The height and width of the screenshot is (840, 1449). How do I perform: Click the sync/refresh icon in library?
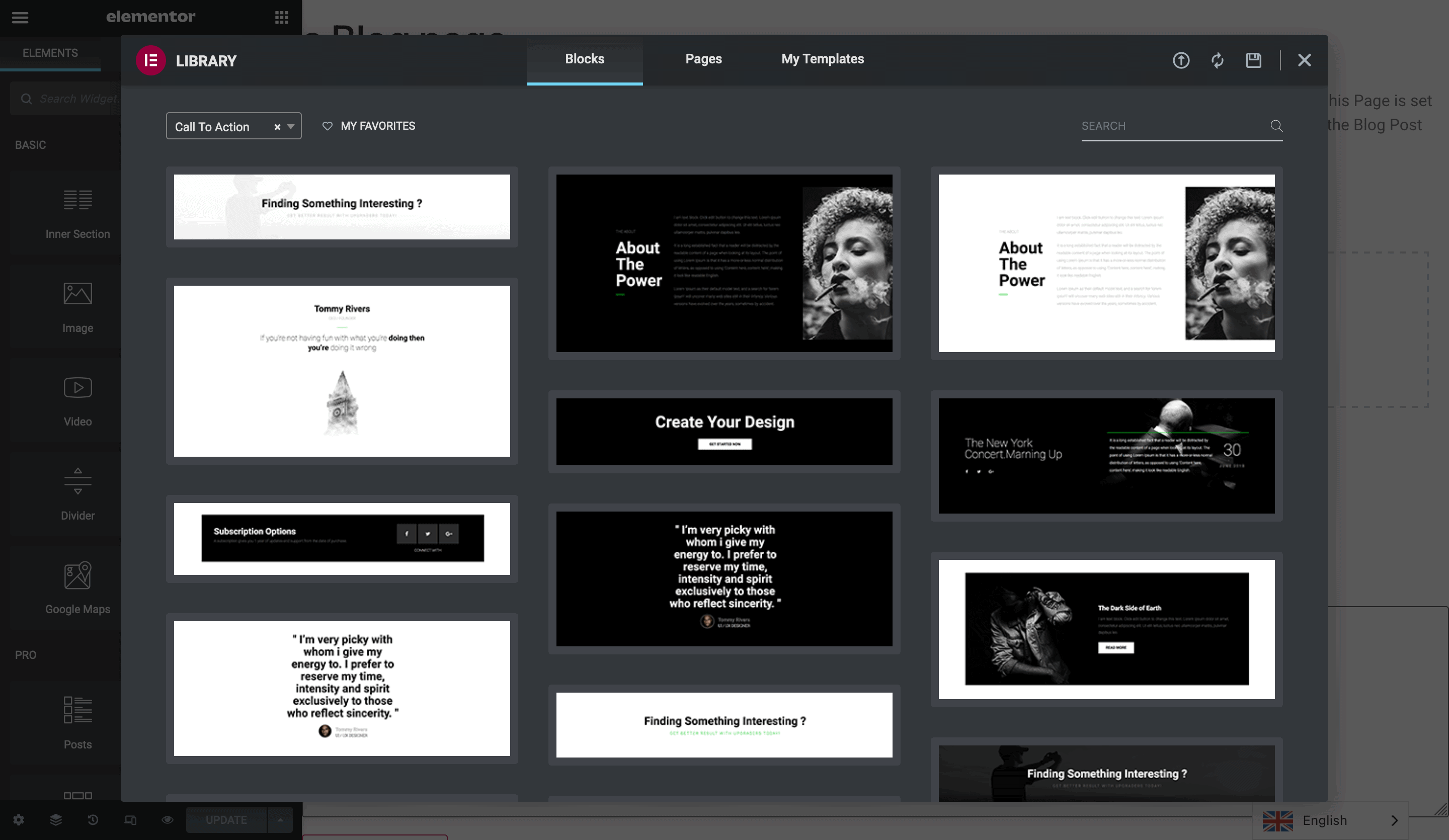(x=1218, y=59)
